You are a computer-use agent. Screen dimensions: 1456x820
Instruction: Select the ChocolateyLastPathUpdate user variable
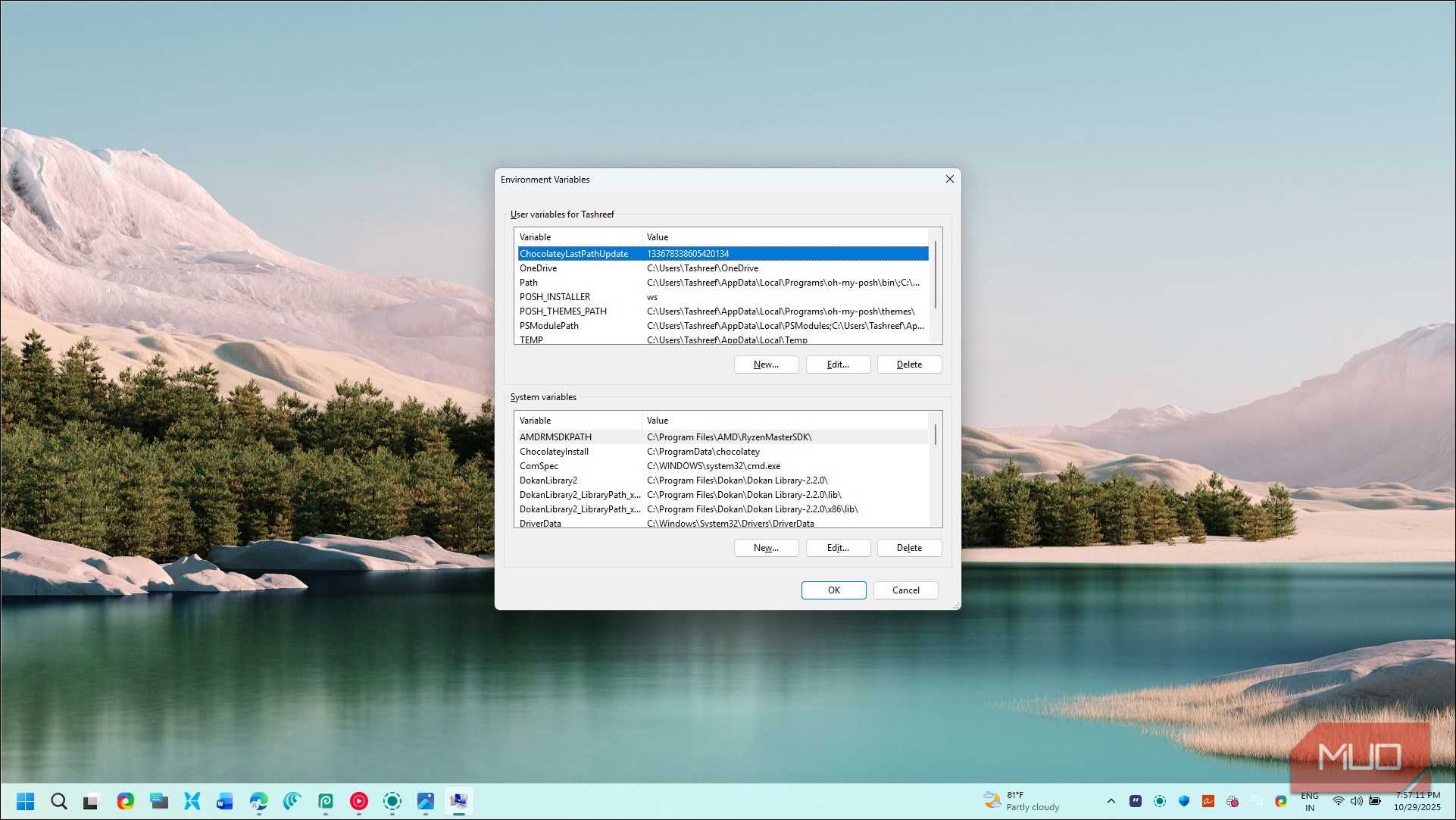click(x=723, y=254)
